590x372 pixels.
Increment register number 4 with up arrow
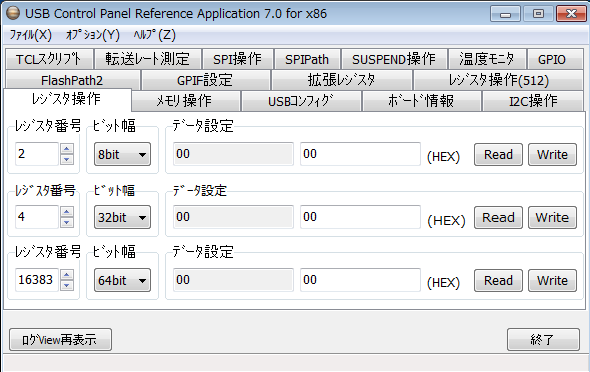tap(67, 211)
